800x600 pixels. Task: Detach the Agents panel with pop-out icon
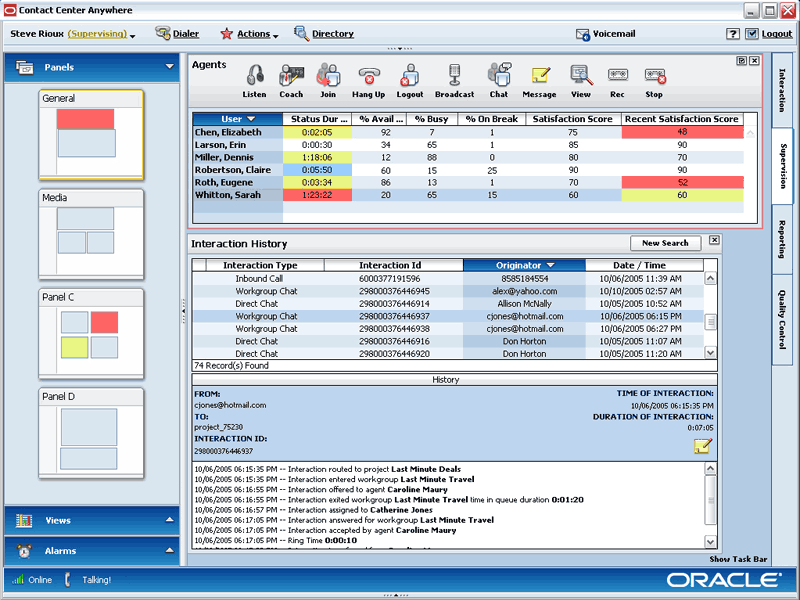coord(741,61)
